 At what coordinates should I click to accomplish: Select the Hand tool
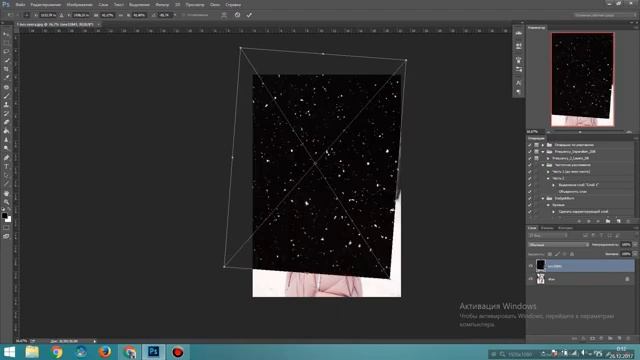click(x=6, y=193)
